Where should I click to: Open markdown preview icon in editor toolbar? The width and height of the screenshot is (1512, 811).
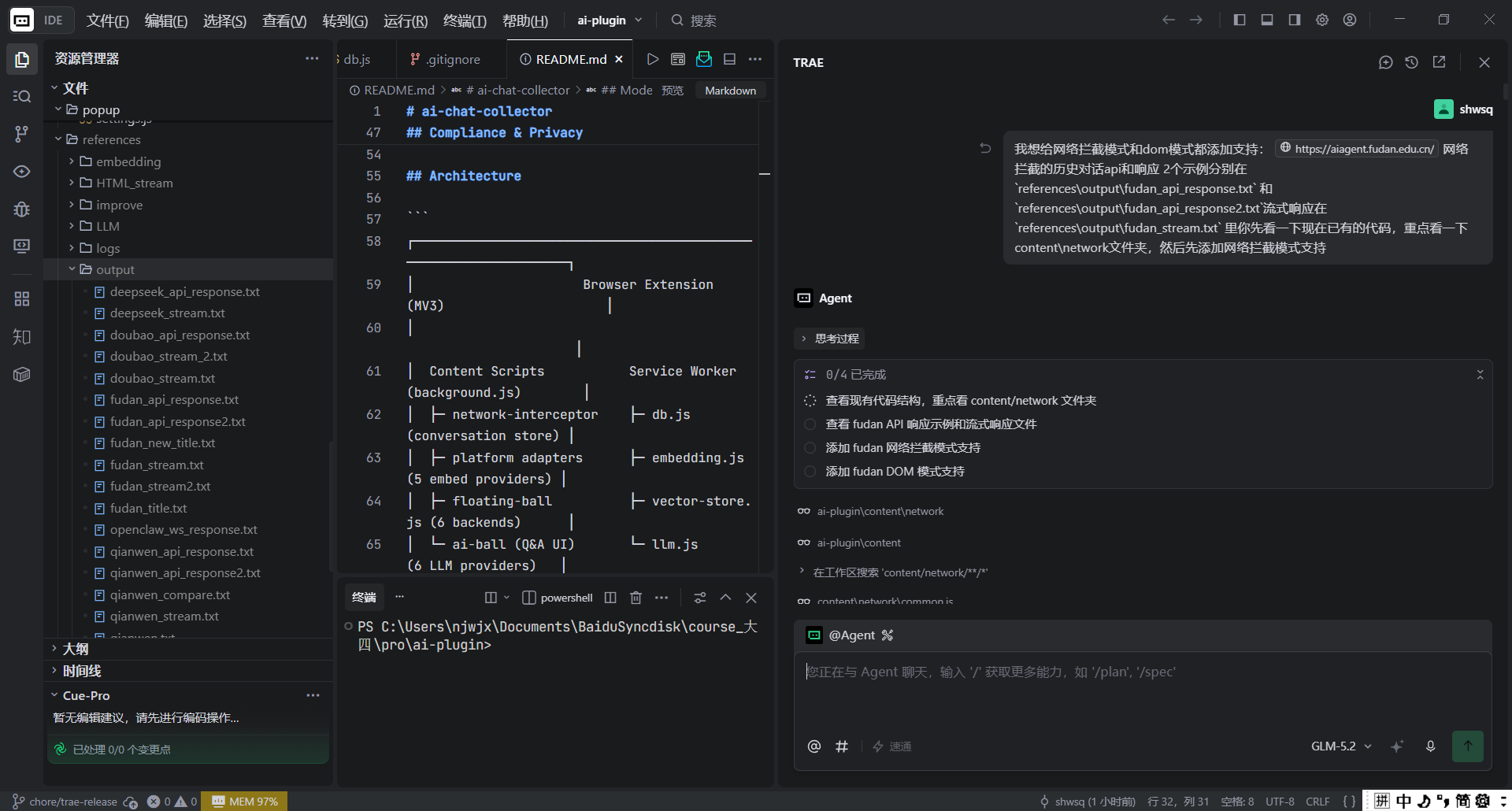(x=678, y=59)
